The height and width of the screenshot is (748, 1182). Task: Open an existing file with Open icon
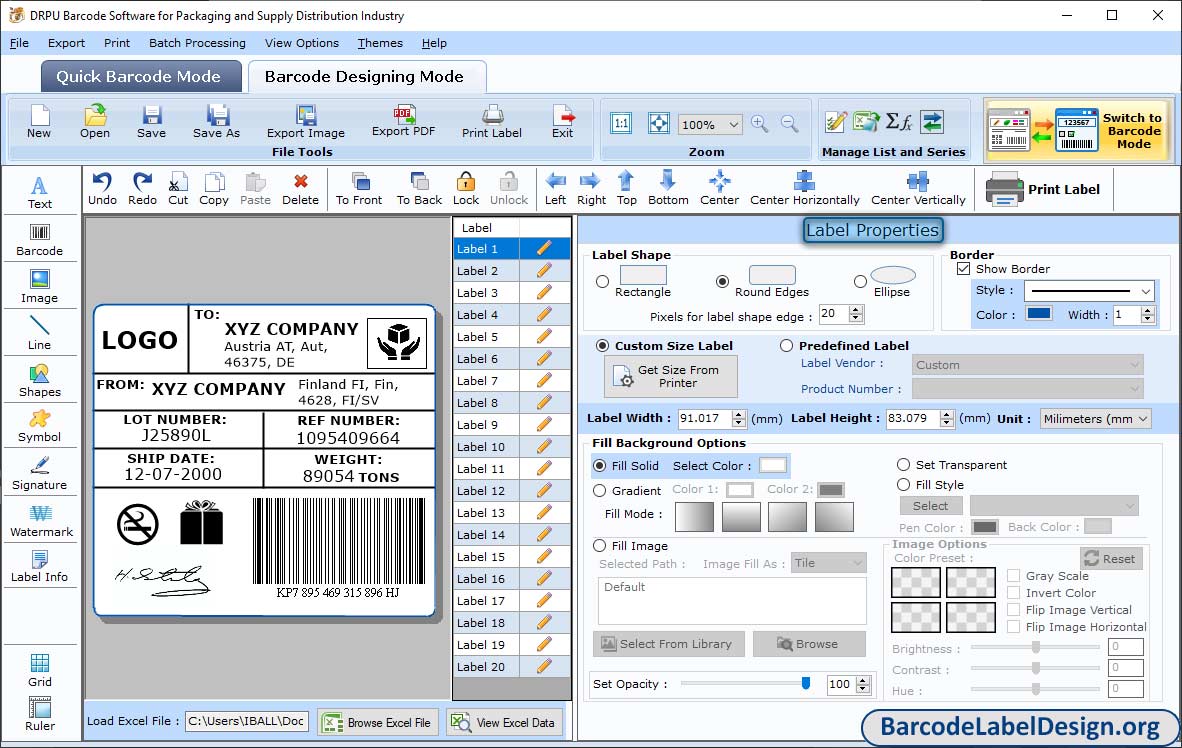click(95, 122)
